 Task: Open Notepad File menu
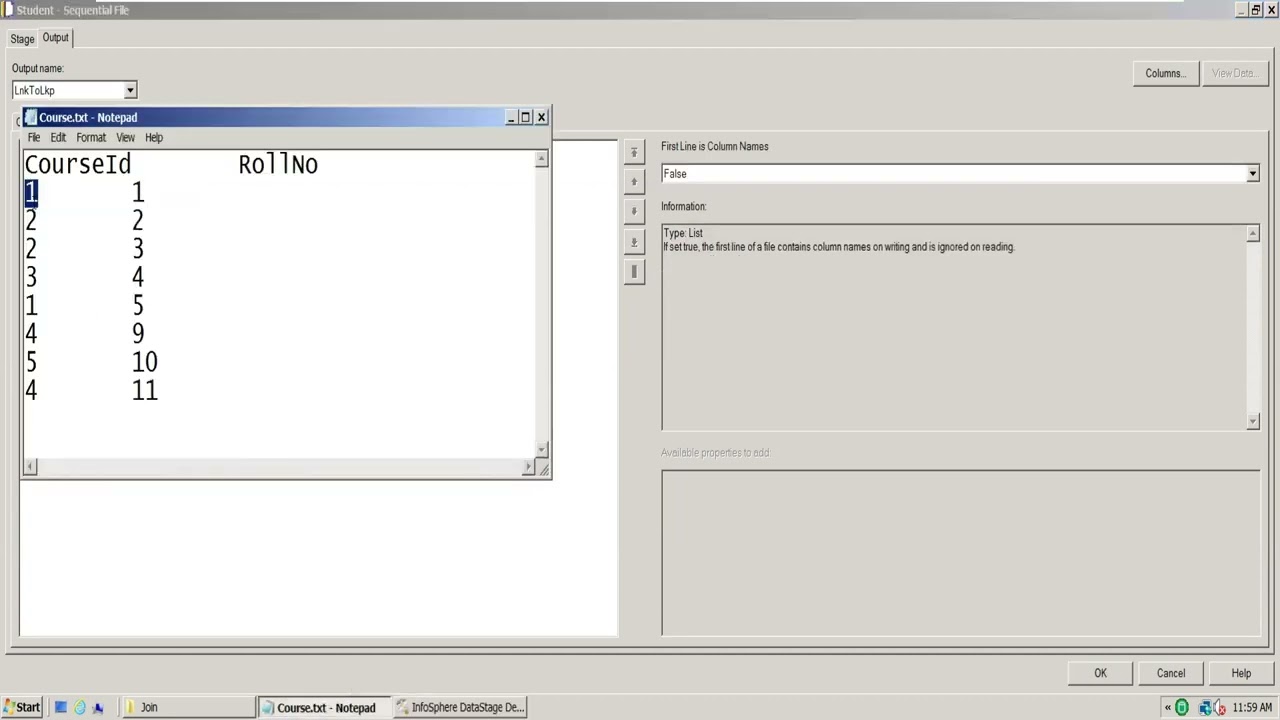coord(34,138)
